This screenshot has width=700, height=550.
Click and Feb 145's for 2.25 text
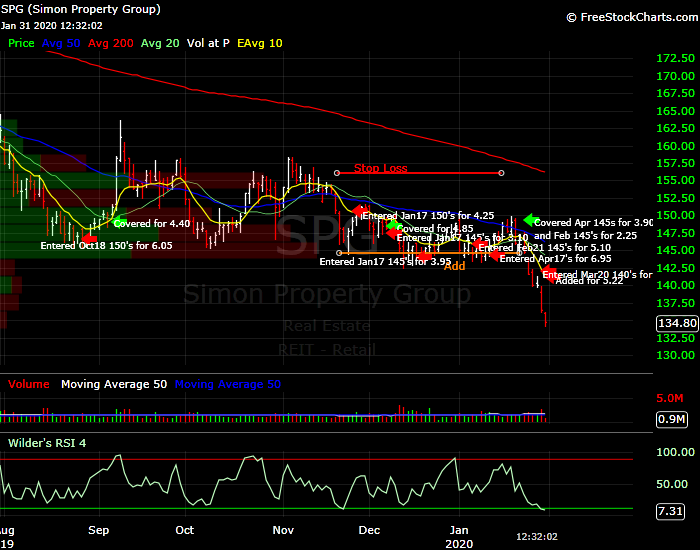[585, 236]
